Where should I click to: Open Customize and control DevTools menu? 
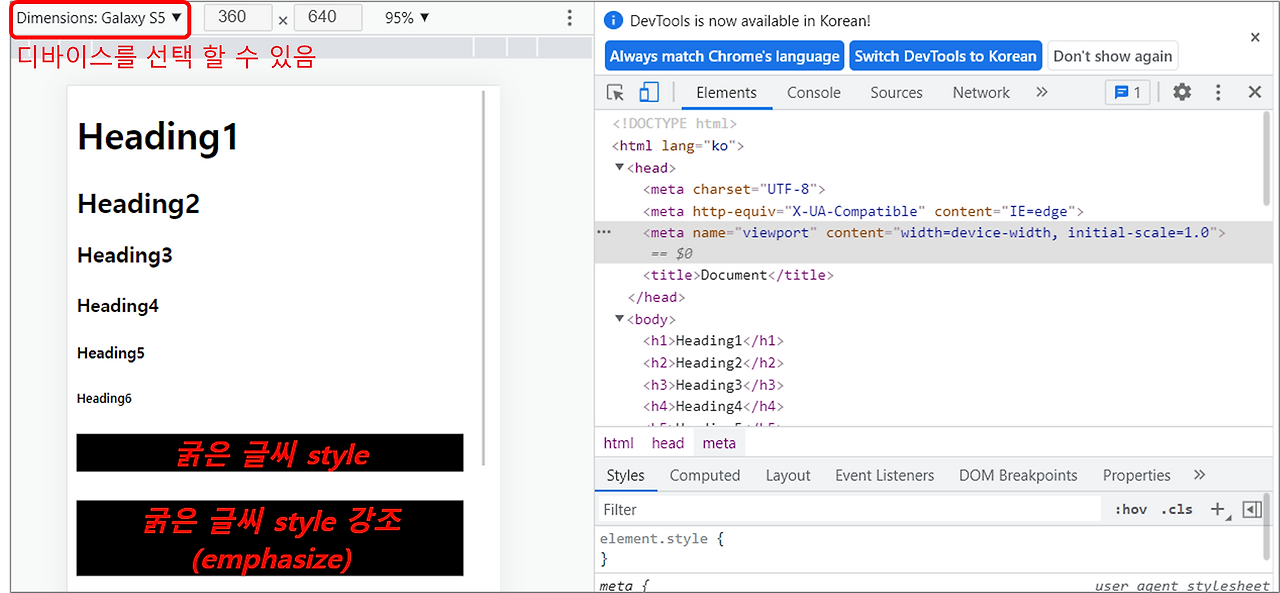1218,93
